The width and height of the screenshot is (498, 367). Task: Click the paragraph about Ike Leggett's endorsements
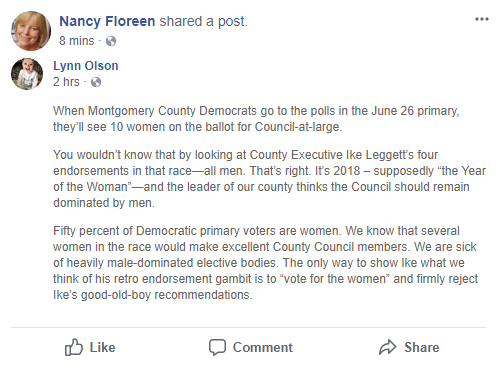coord(269,179)
